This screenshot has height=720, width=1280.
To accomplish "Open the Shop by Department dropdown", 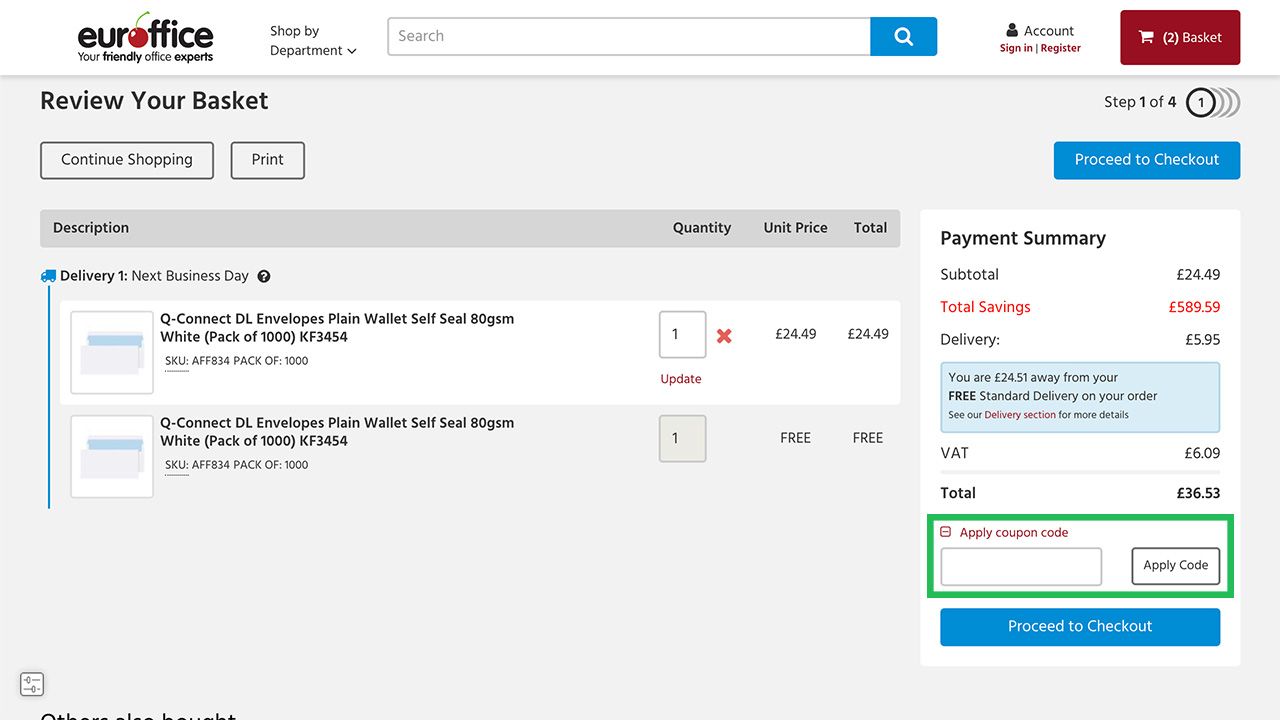I will [x=313, y=41].
